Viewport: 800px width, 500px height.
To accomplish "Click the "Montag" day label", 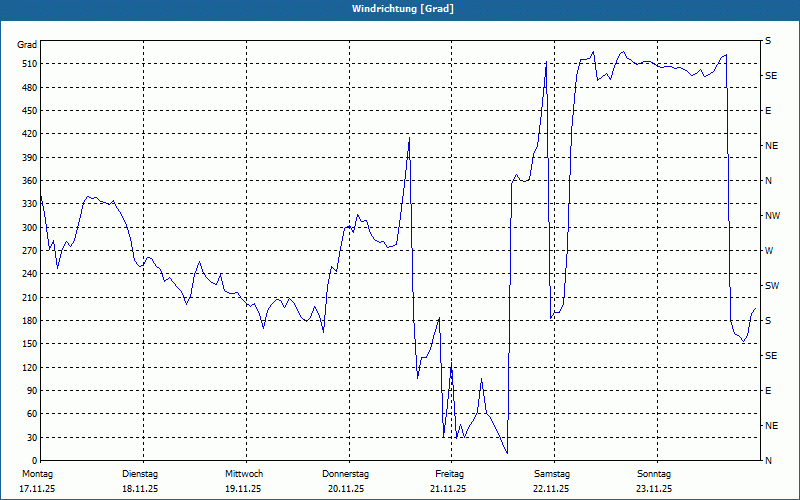I will pos(37,474).
